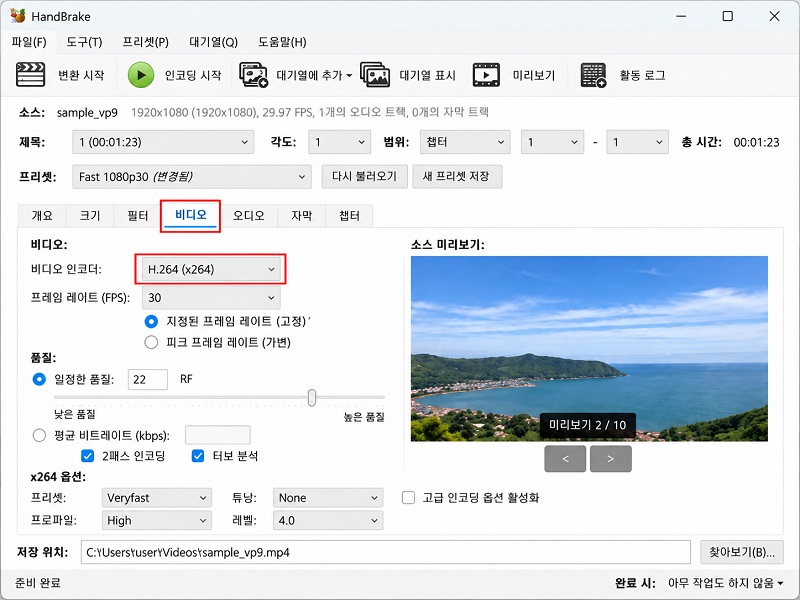This screenshot has width=800, height=600.
Task: Click the 활동 로그 toolbar label
Action: pos(642,76)
